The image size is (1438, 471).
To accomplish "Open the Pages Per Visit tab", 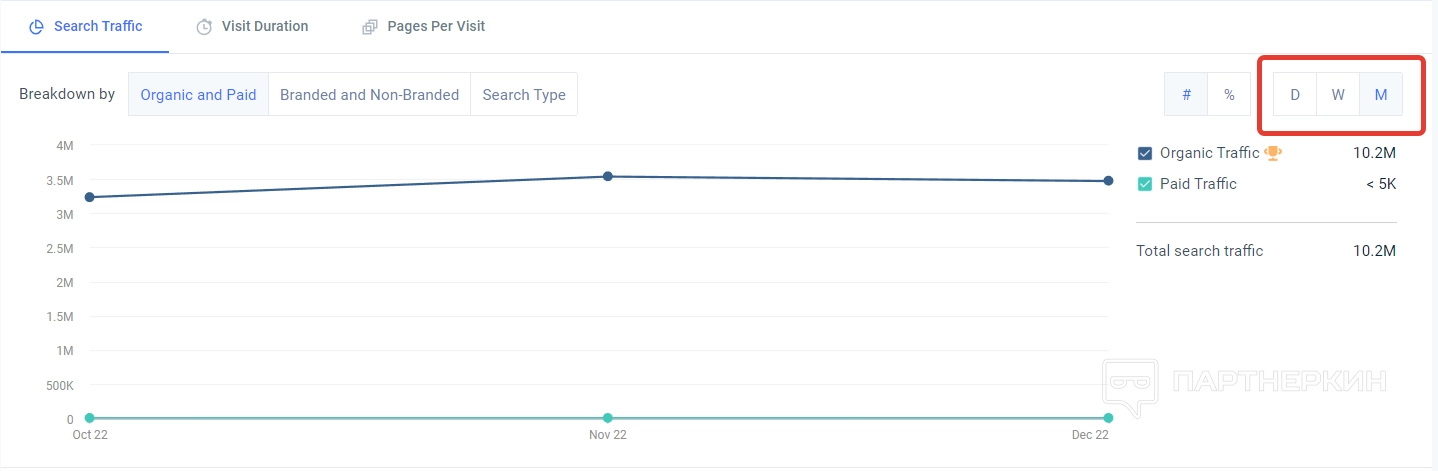I will pyautogui.click(x=436, y=26).
